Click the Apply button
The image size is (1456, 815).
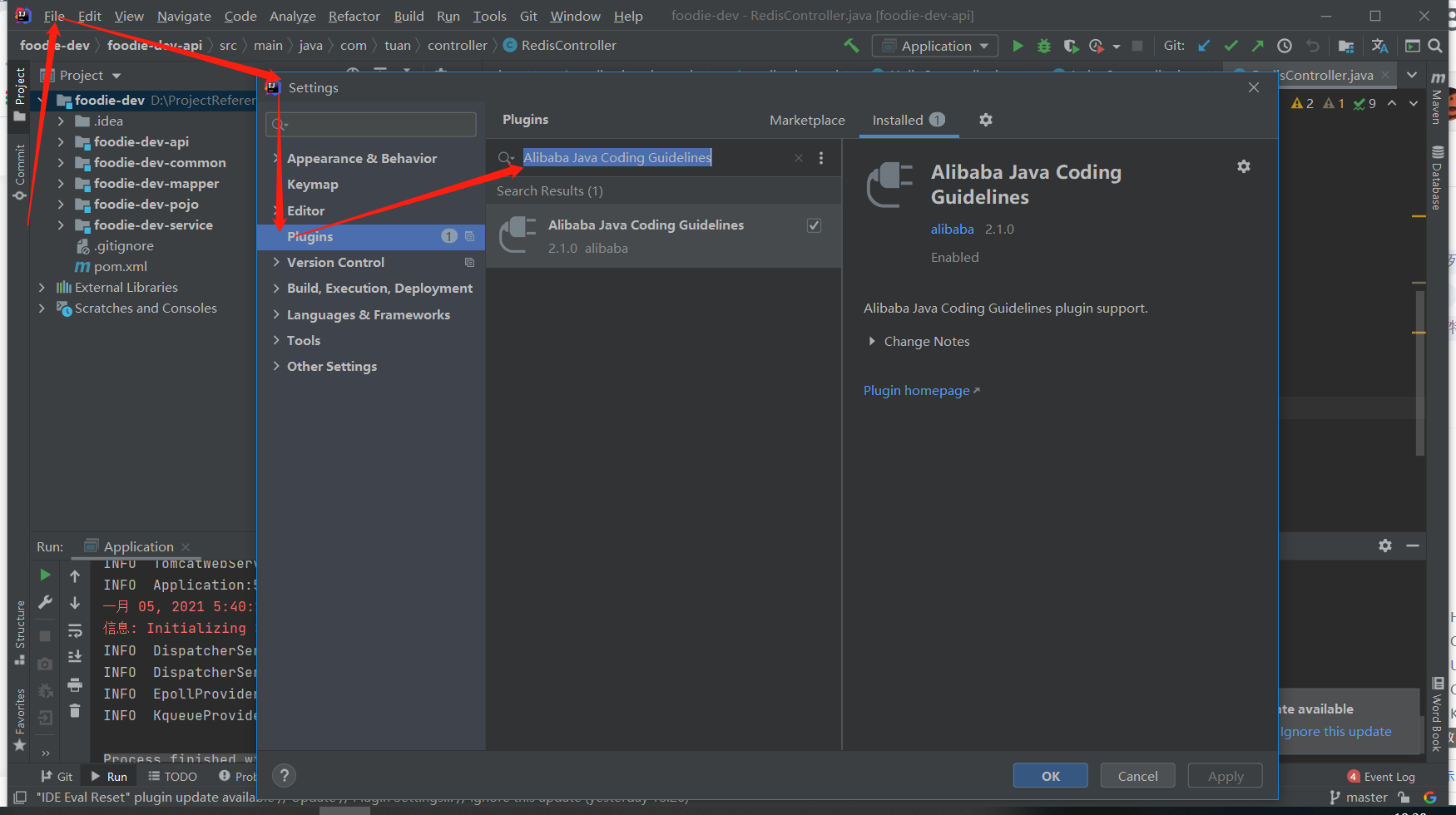point(1225,776)
